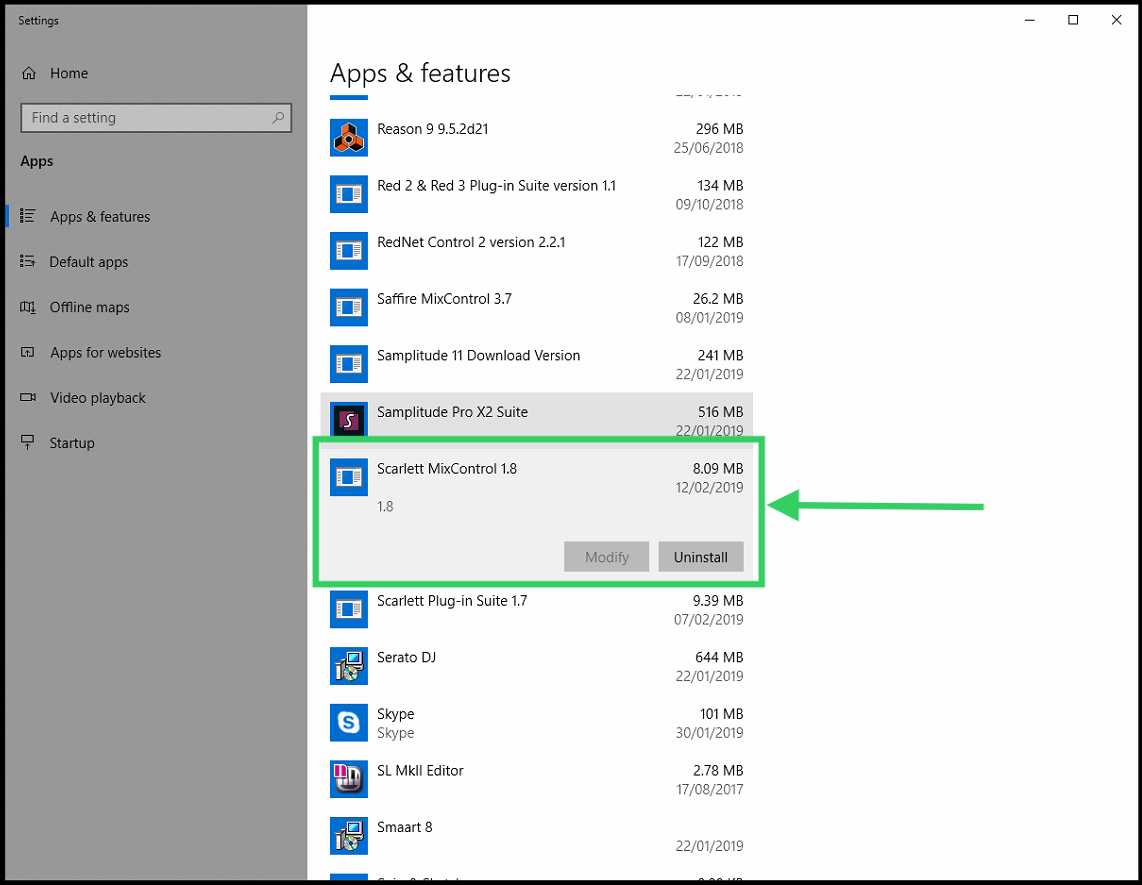
Task: Click the Serato DJ installer icon
Action: [x=348, y=666]
